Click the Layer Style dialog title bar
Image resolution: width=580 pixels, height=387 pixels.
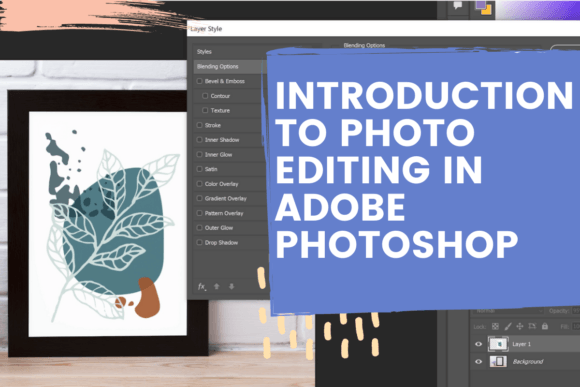click(x=384, y=28)
